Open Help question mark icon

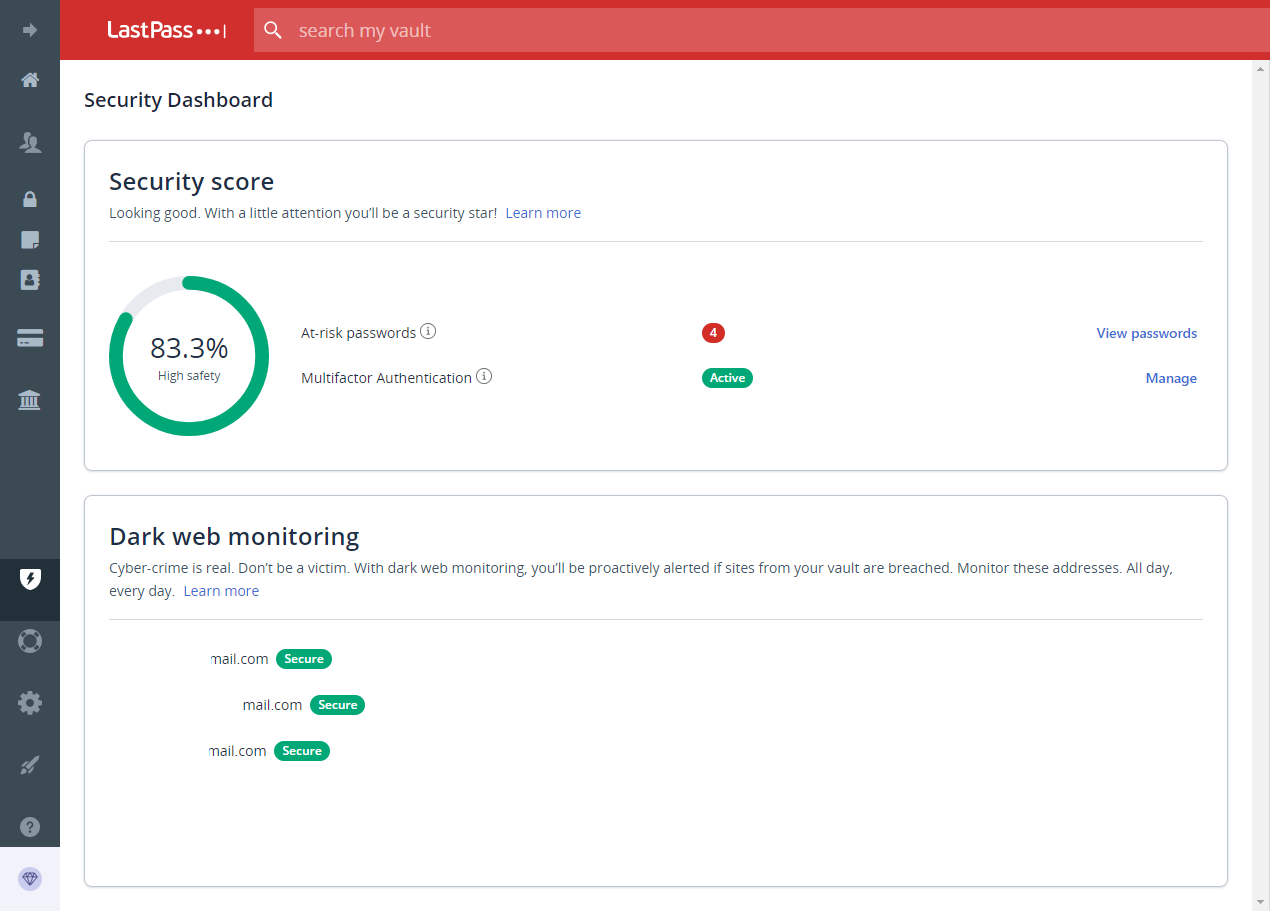30,827
